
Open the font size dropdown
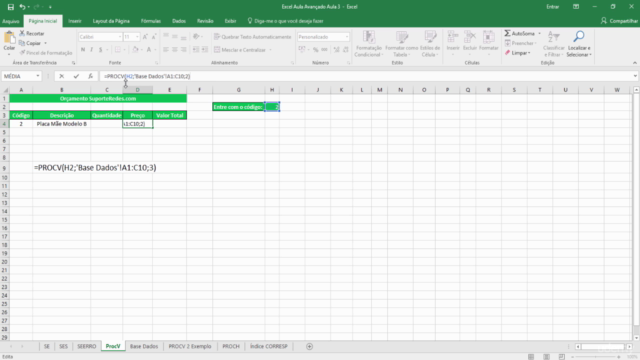pyautogui.click(x=137, y=37)
